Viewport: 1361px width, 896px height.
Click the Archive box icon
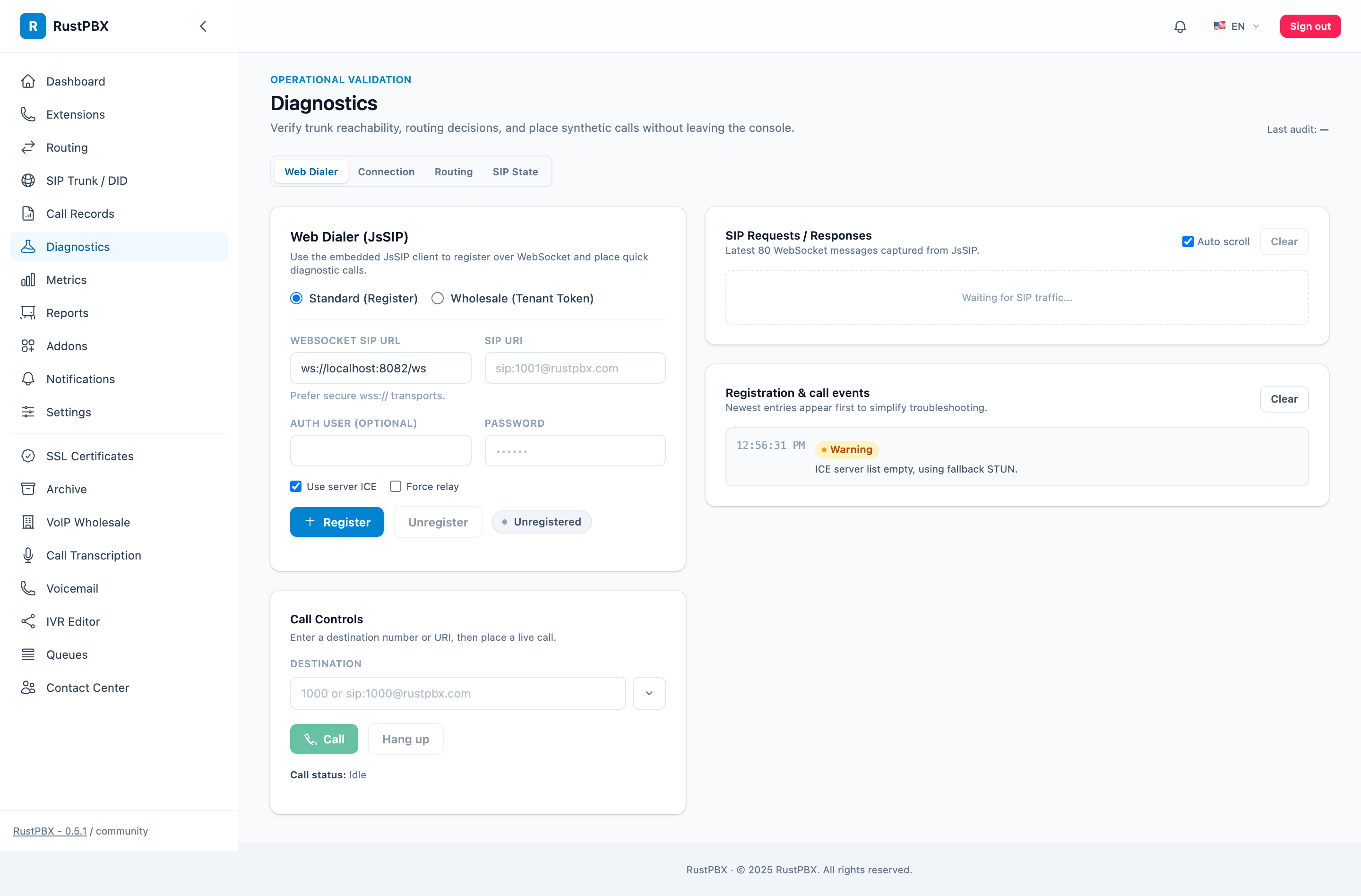click(x=28, y=490)
